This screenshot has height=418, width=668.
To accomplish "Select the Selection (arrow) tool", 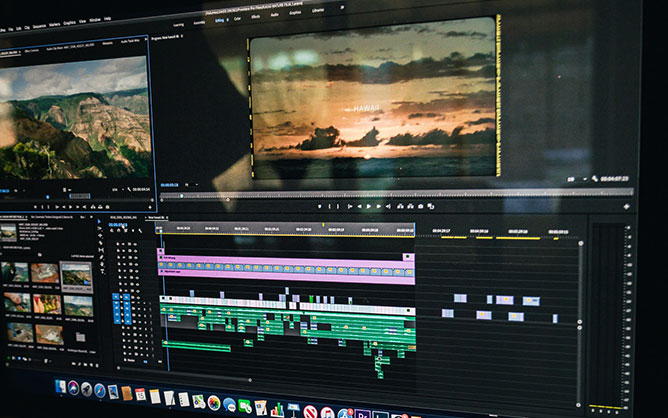I will coord(99,221).
